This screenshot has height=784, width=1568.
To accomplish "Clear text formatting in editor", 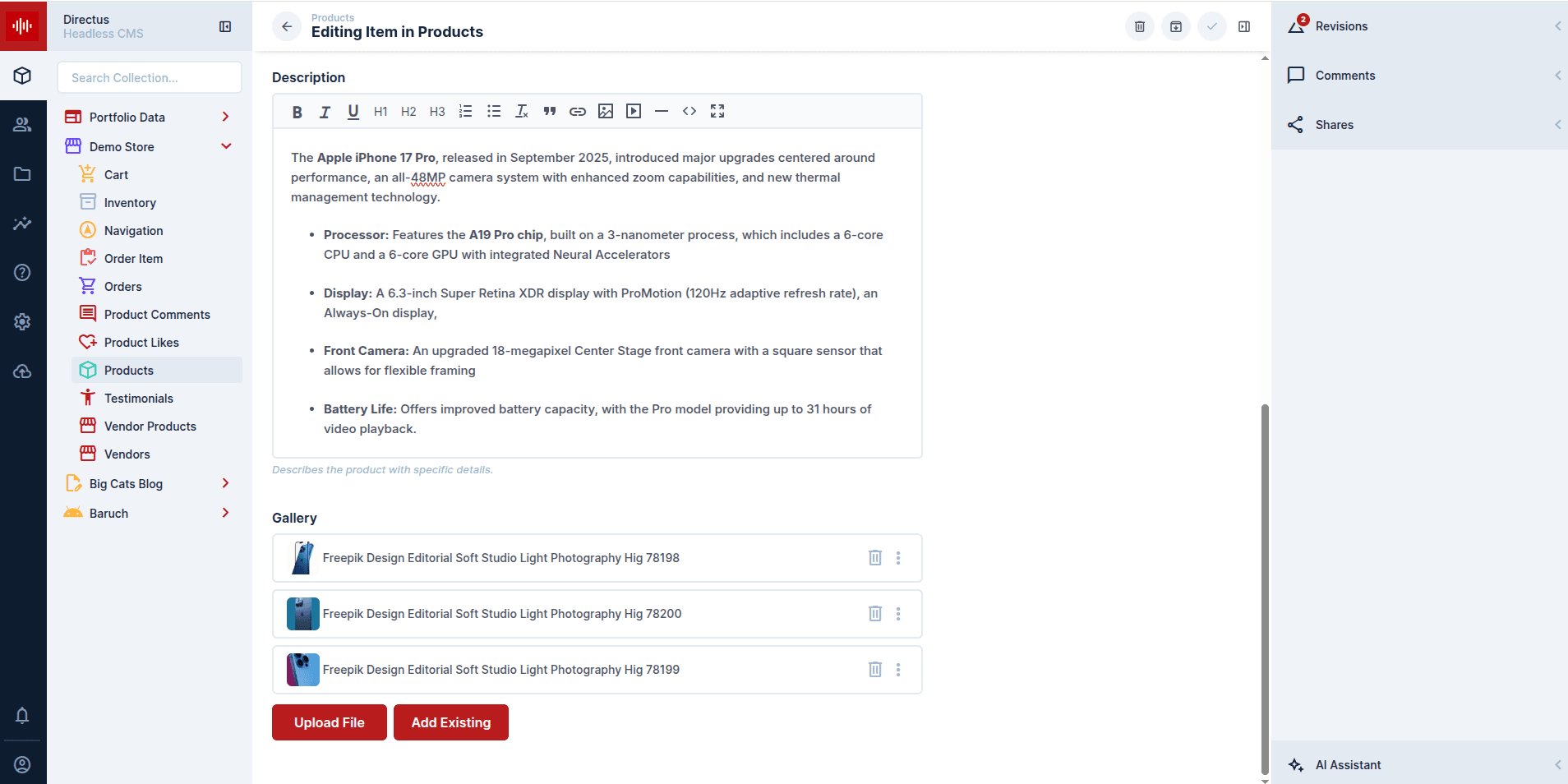I will [x=522, y=112].
